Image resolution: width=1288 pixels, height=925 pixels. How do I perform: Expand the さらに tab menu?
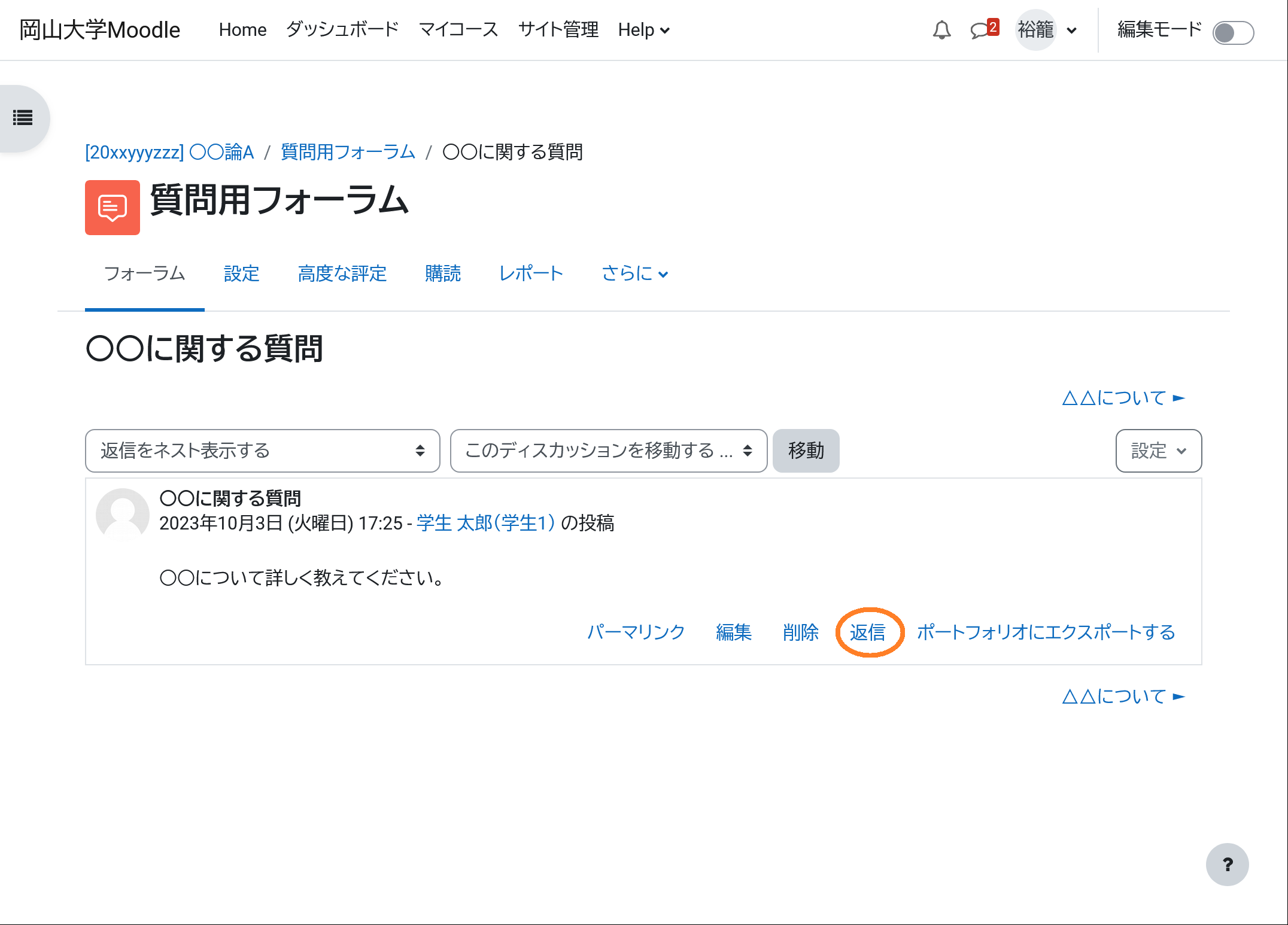pos(634,273)
